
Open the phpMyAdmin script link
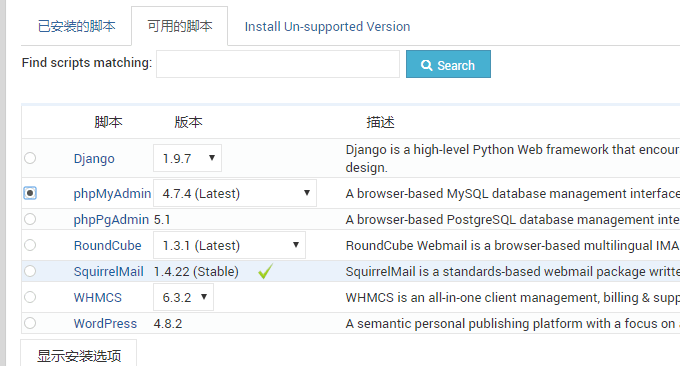[x=112, y=193]
